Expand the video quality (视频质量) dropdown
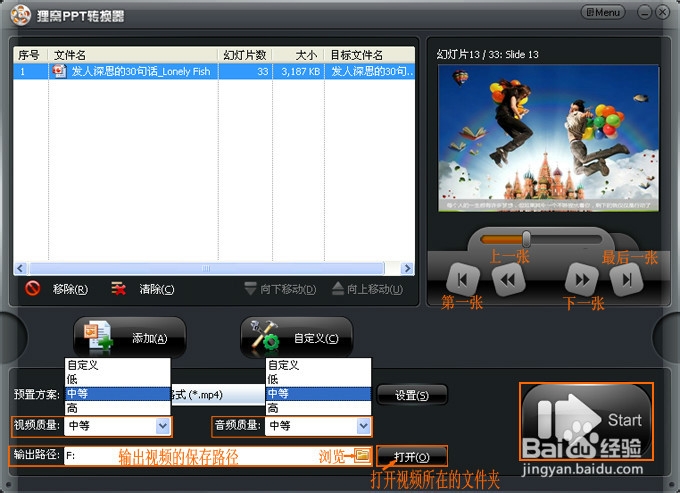This screenshot has height=493, width=680. (163, 426)
